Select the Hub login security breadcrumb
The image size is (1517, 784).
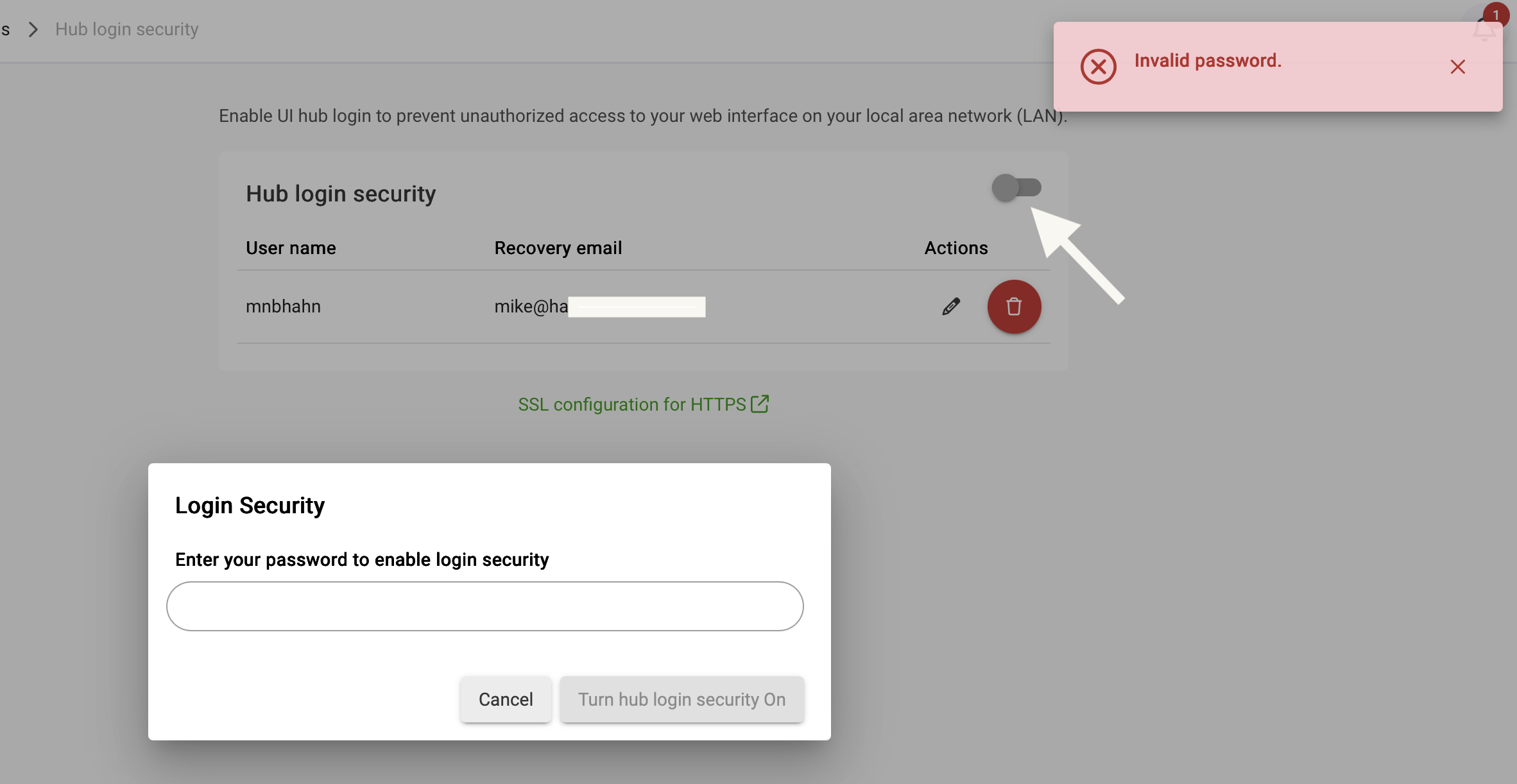[x=127, y=30]
